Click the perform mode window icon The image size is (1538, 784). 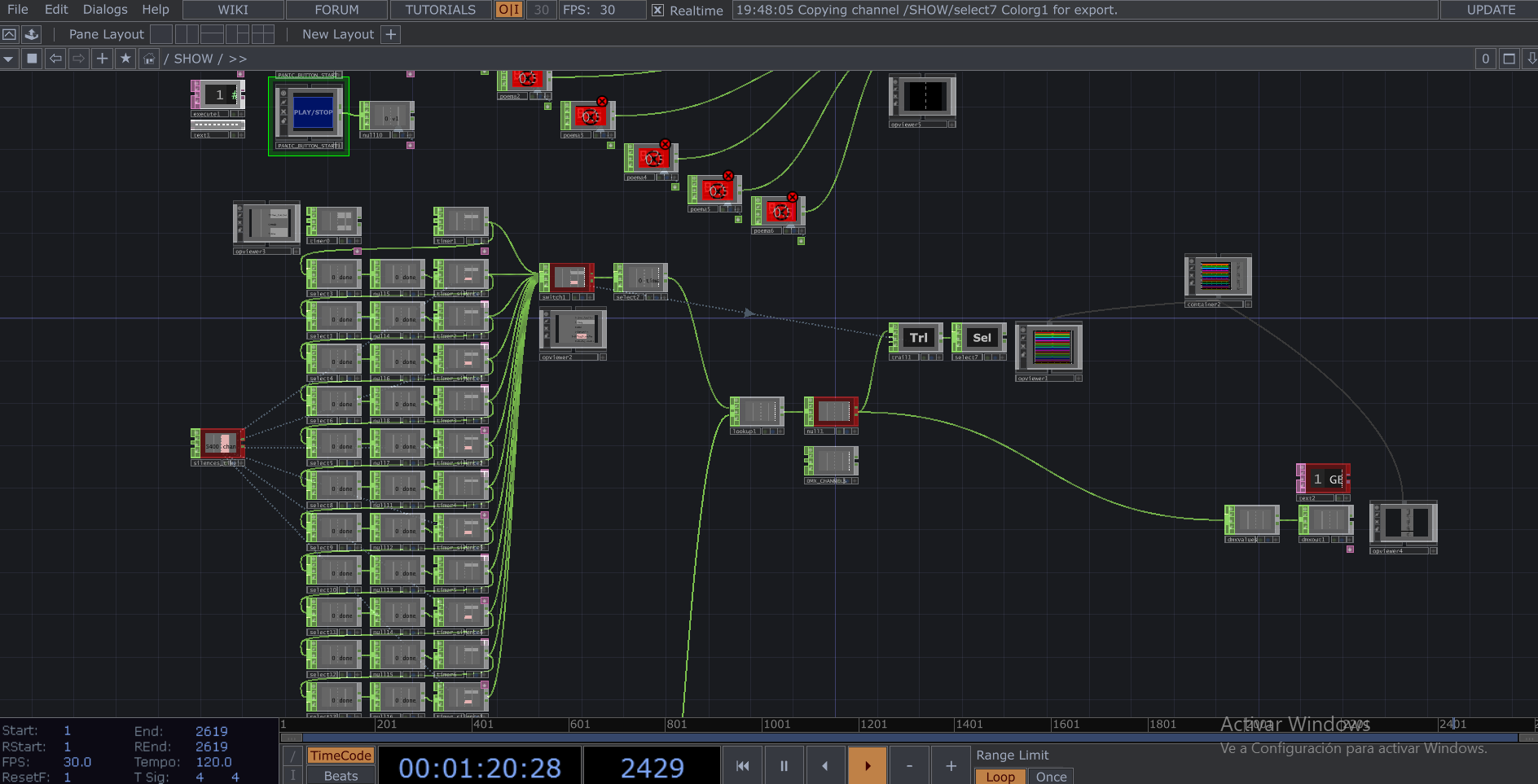coord(9,34)
